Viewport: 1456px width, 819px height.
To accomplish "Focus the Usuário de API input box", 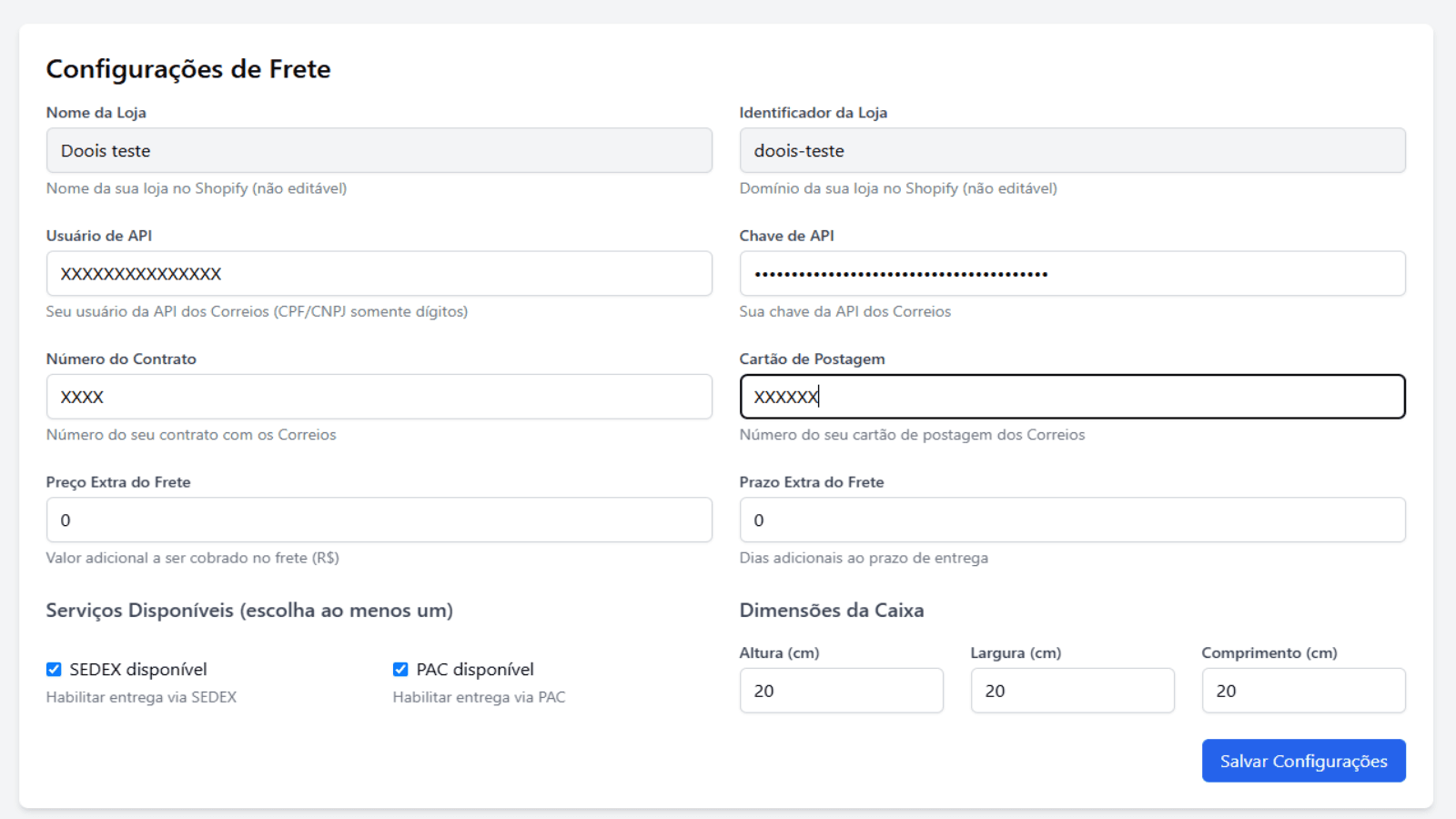I will [379, 274].
